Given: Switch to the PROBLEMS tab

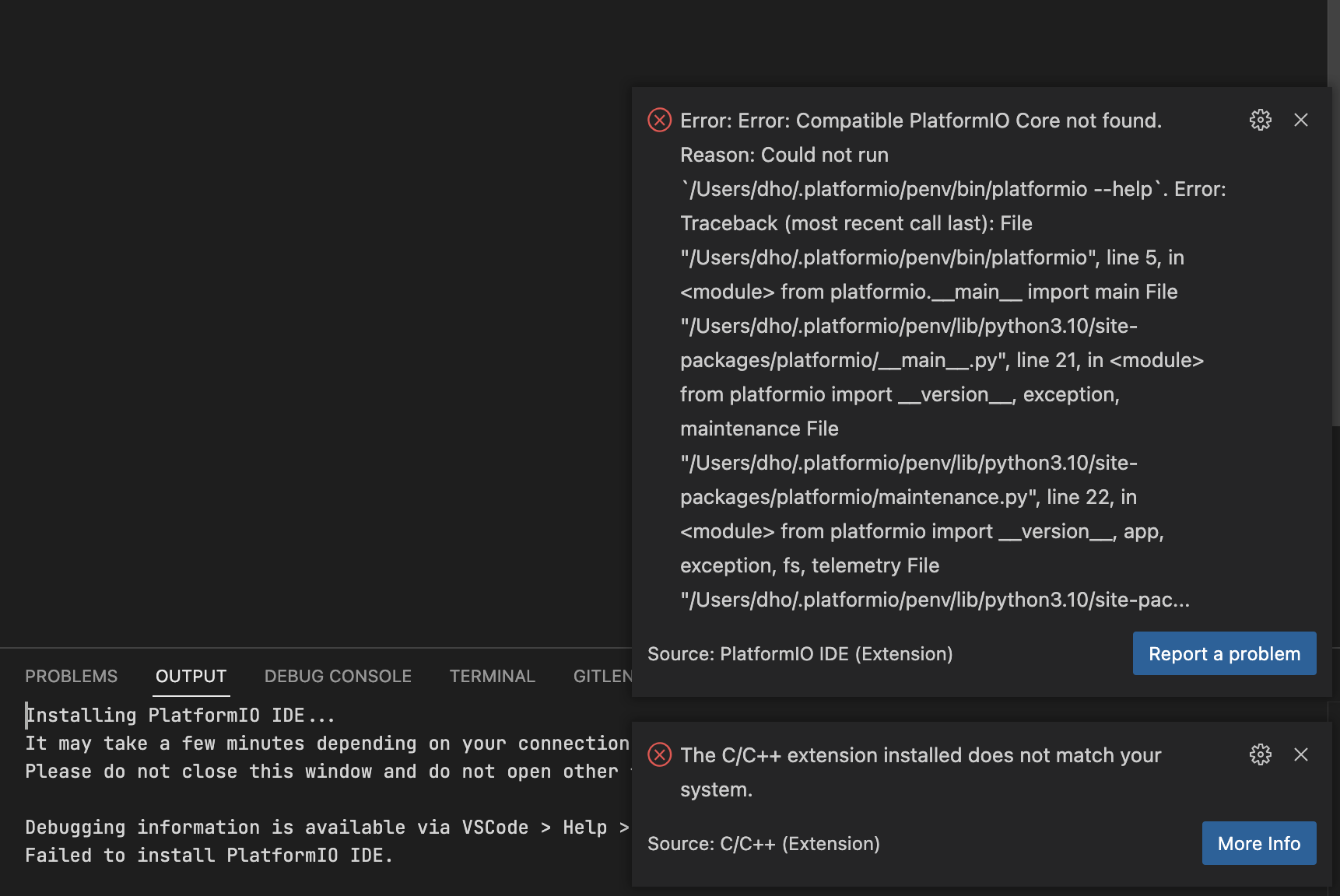Looking at the screenshot, I should point(71,676).
